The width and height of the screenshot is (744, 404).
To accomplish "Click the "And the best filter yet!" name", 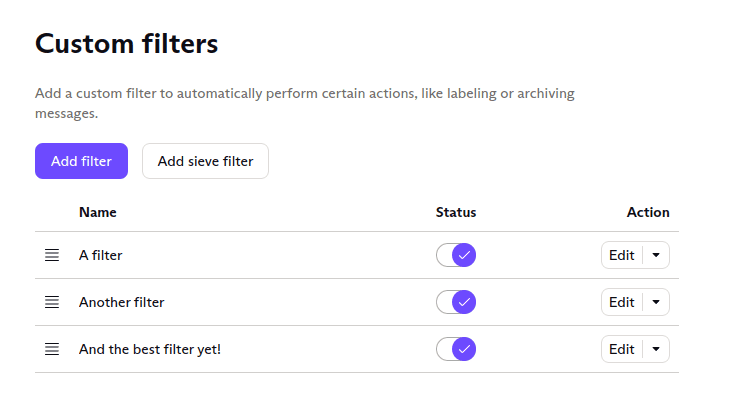I will (x=149, y=349).
